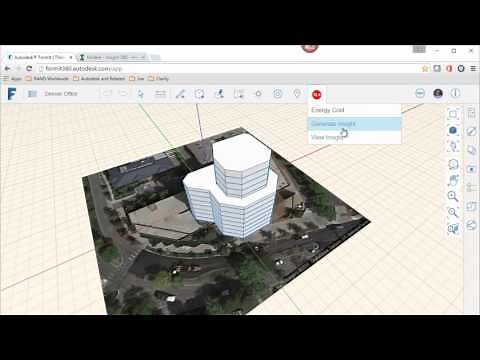Click the browser Back arrow
Image resolution: width=480 pixels, height=360 pixels.
coord(7,69)
